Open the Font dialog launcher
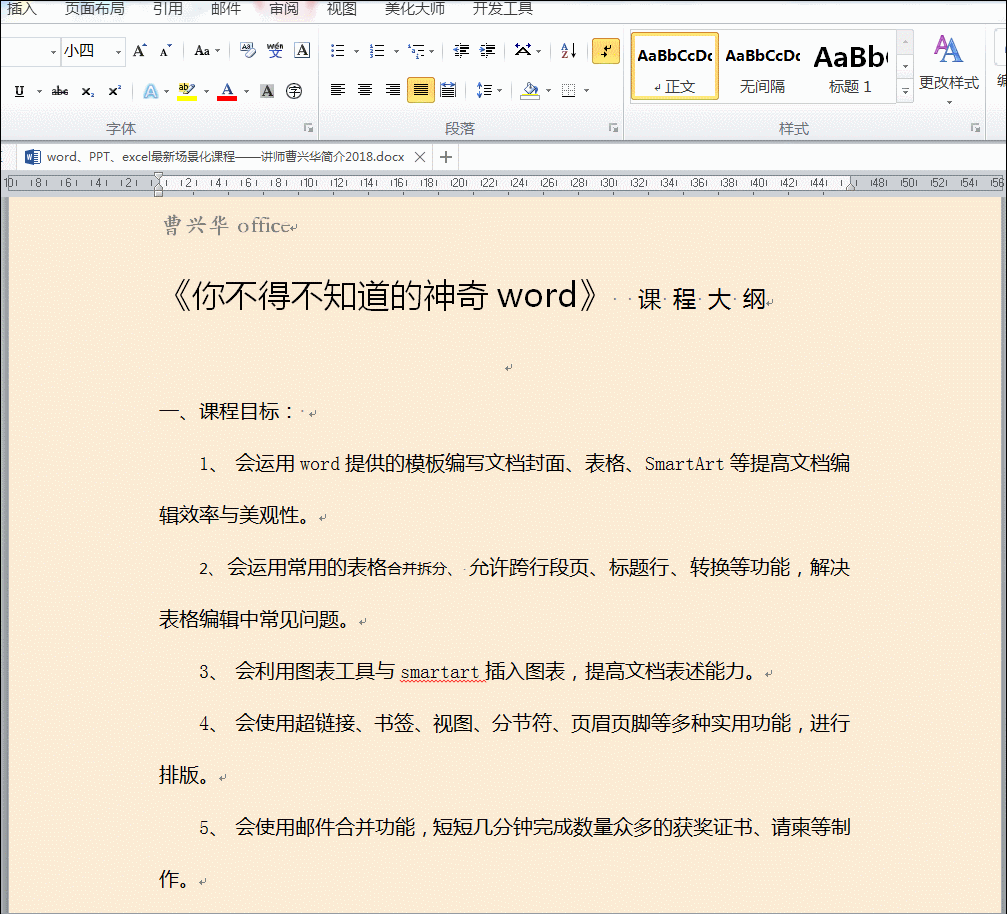Screen dimensions: 1007x914 pyautogui.click(x=308, y=128)
